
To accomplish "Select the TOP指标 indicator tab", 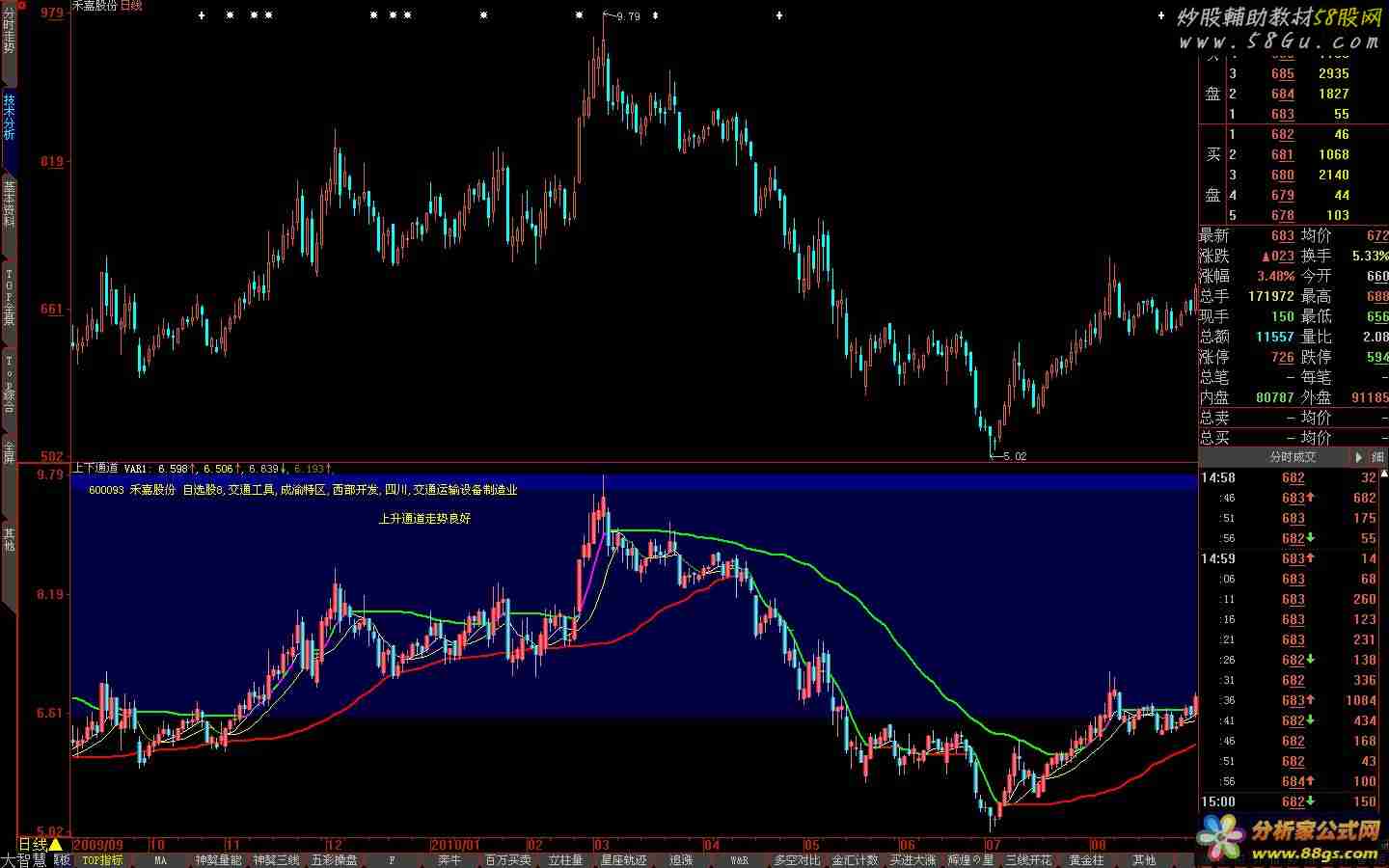I will click(x=102, y=860).
